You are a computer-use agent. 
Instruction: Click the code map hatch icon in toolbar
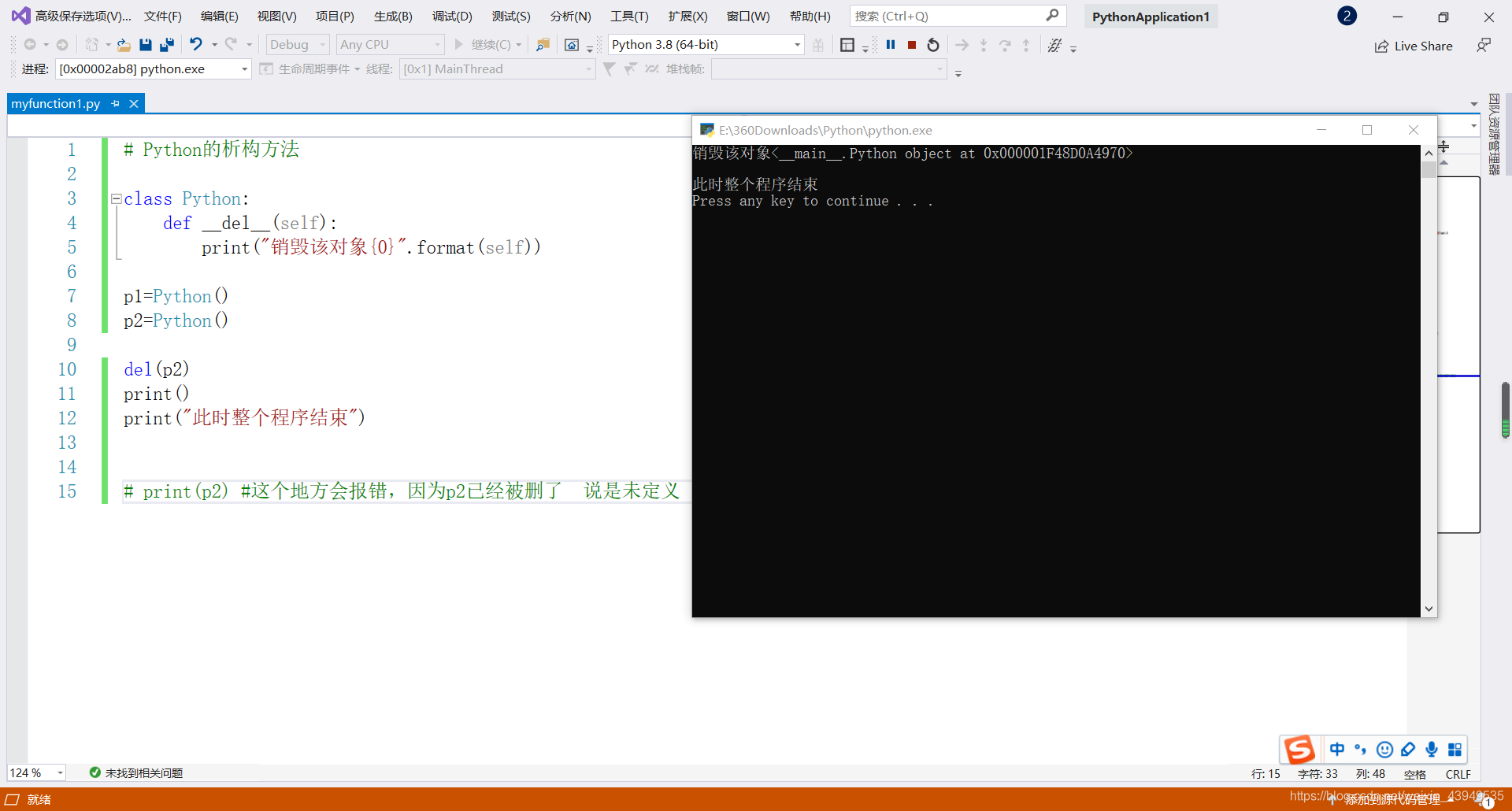1055,45
